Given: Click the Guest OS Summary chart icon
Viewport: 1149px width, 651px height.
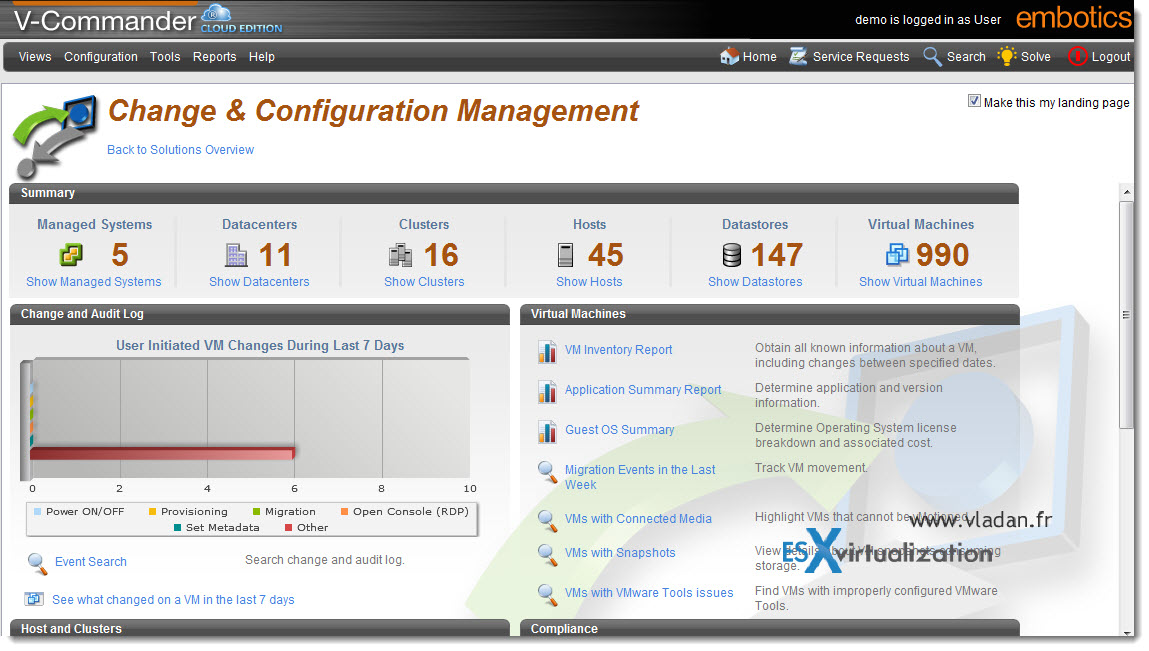Looking at the screenshot, I should click(547, 432).
